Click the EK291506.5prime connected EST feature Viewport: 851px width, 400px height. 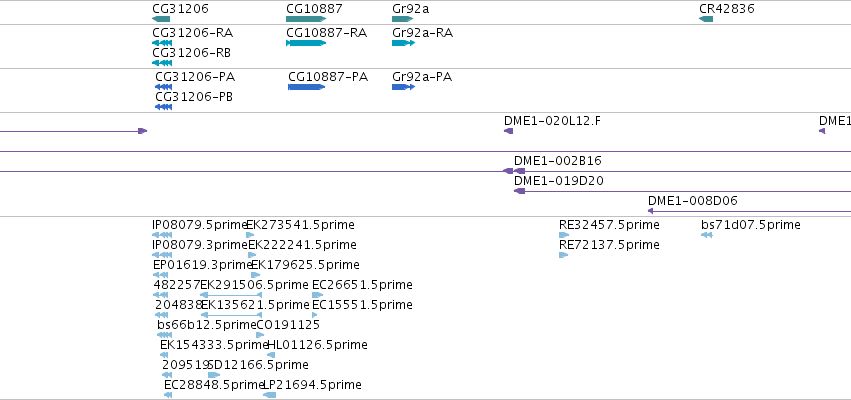[x=232, y=295]
